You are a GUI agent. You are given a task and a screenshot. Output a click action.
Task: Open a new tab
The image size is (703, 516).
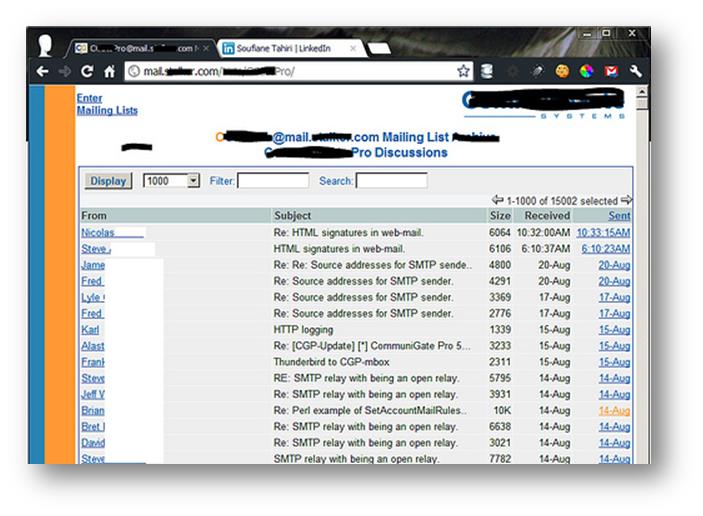point(379,47)
